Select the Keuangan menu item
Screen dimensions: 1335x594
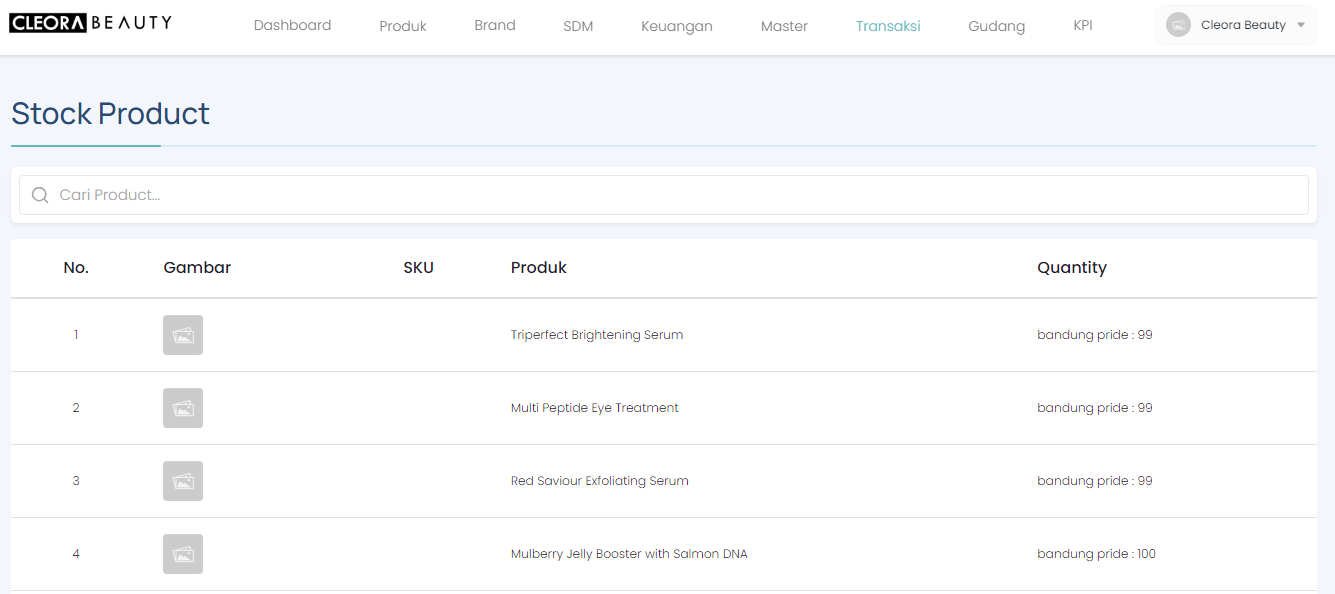click(677, 26)
